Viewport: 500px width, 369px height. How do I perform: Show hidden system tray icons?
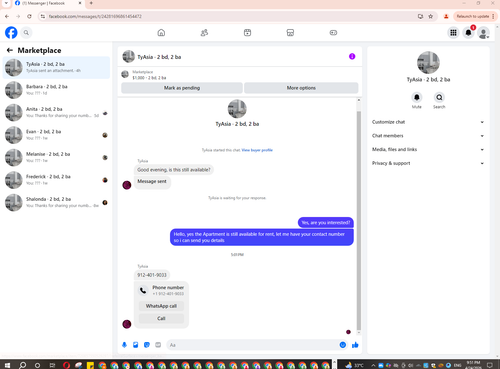coord(373,365)
